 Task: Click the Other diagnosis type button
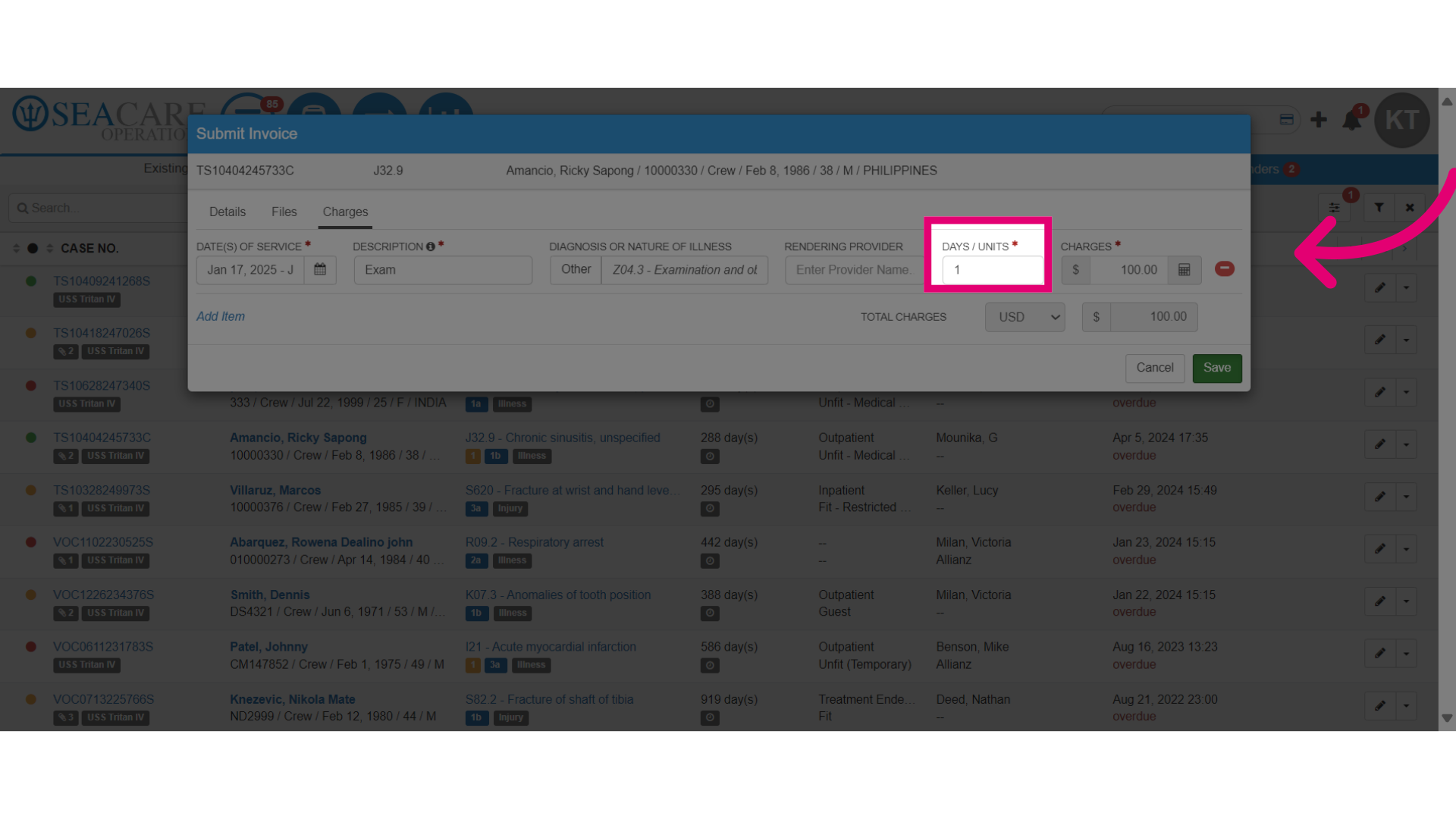point(576,270)
